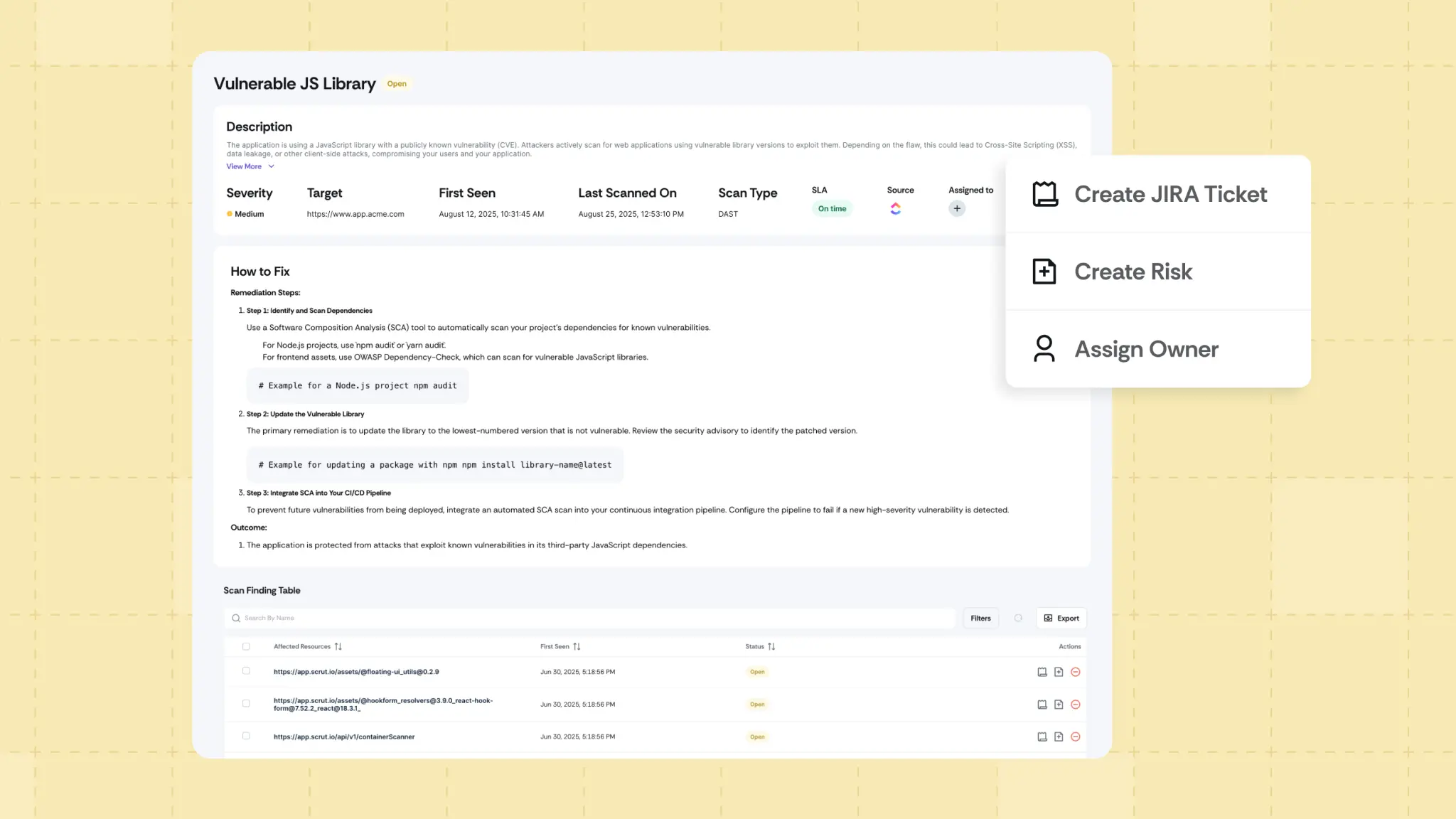The image size is (1456, 819).
Task: Click the plus icon under Assigned to
Action: 957,209
